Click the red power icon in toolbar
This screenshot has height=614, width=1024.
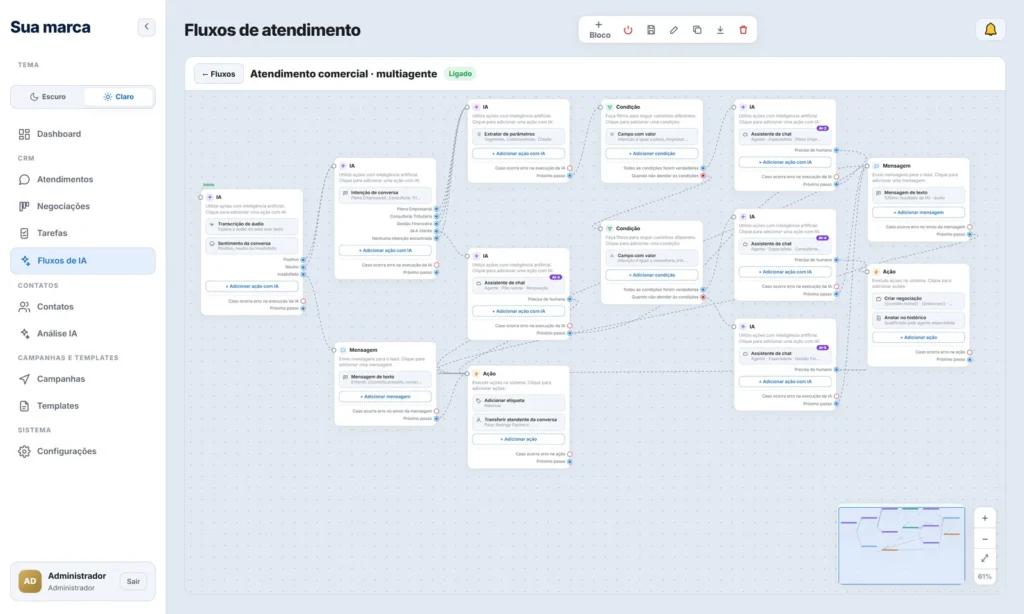coord(628,30)
